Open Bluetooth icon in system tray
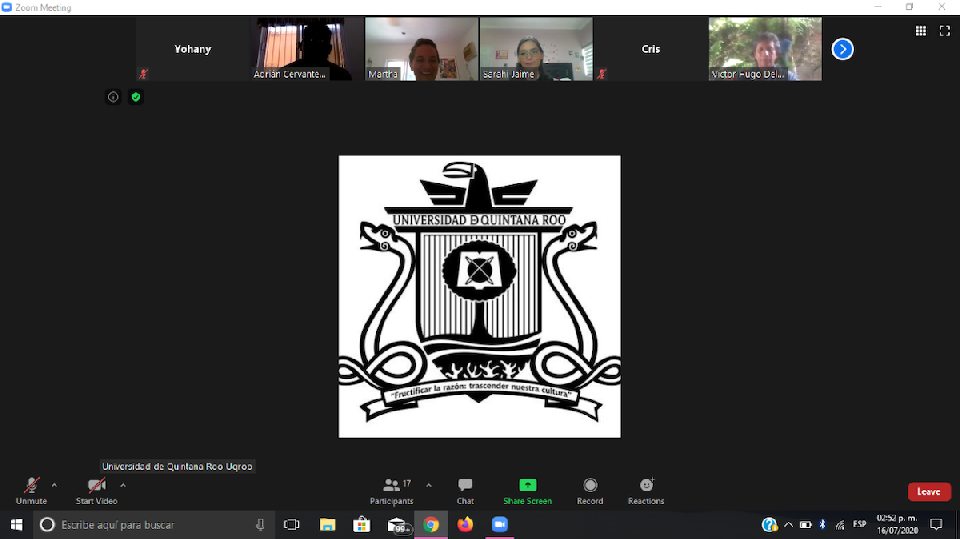Viewport: 960px width, 539px height. (823, 525)
